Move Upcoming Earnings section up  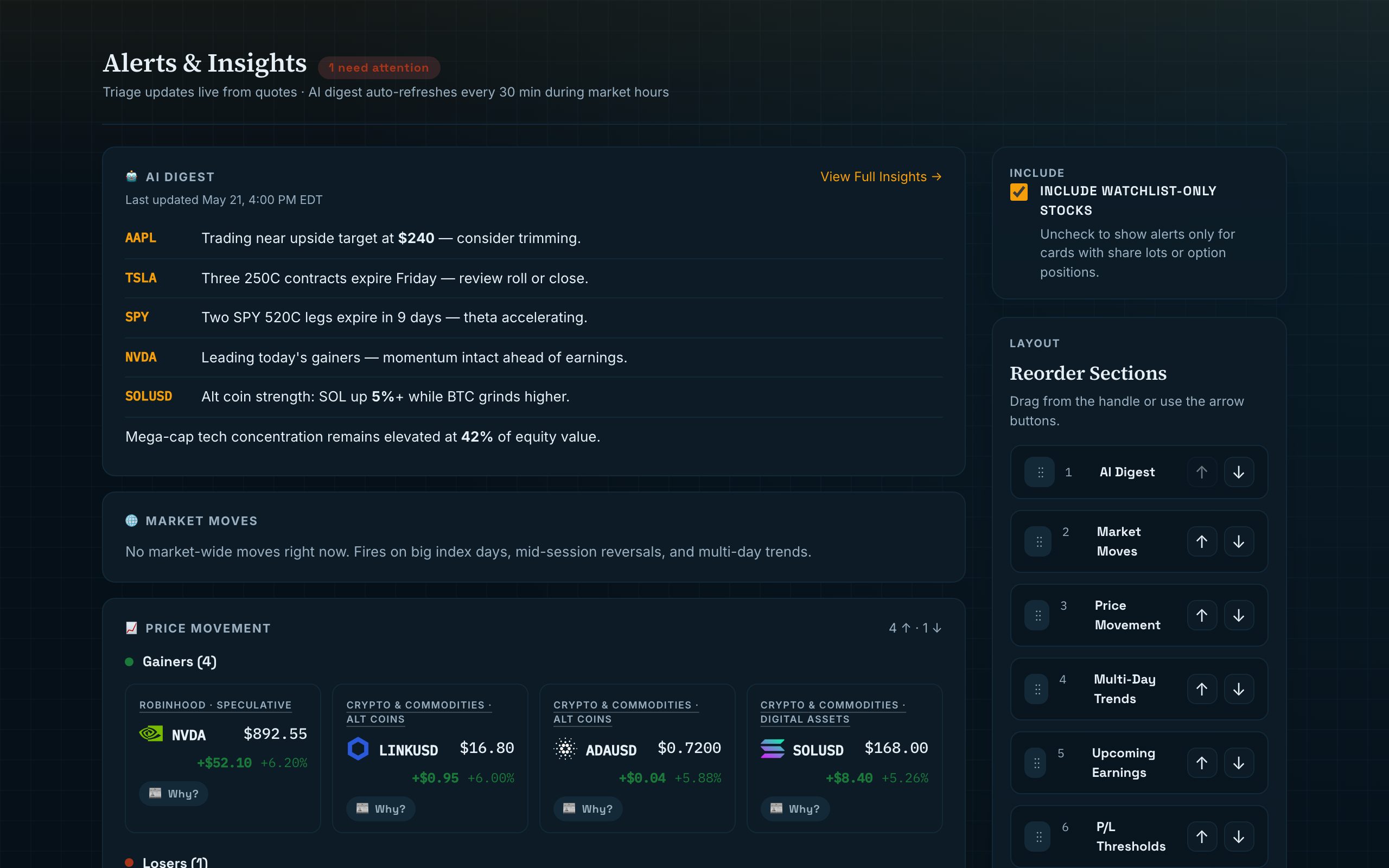point(1201,763)
